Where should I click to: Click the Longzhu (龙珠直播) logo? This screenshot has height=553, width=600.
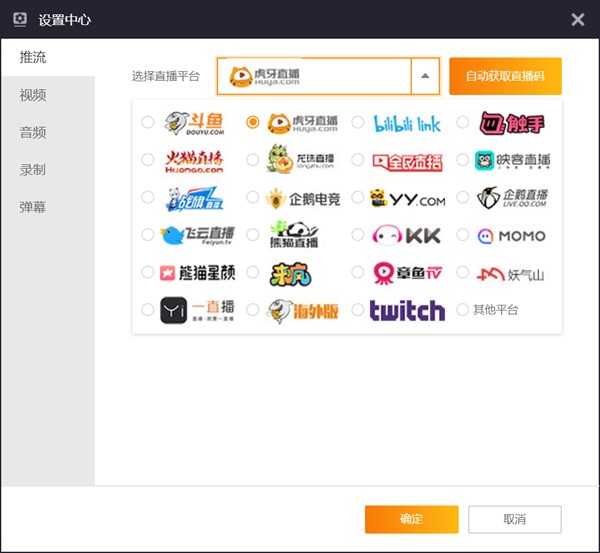tap(300, 159)
